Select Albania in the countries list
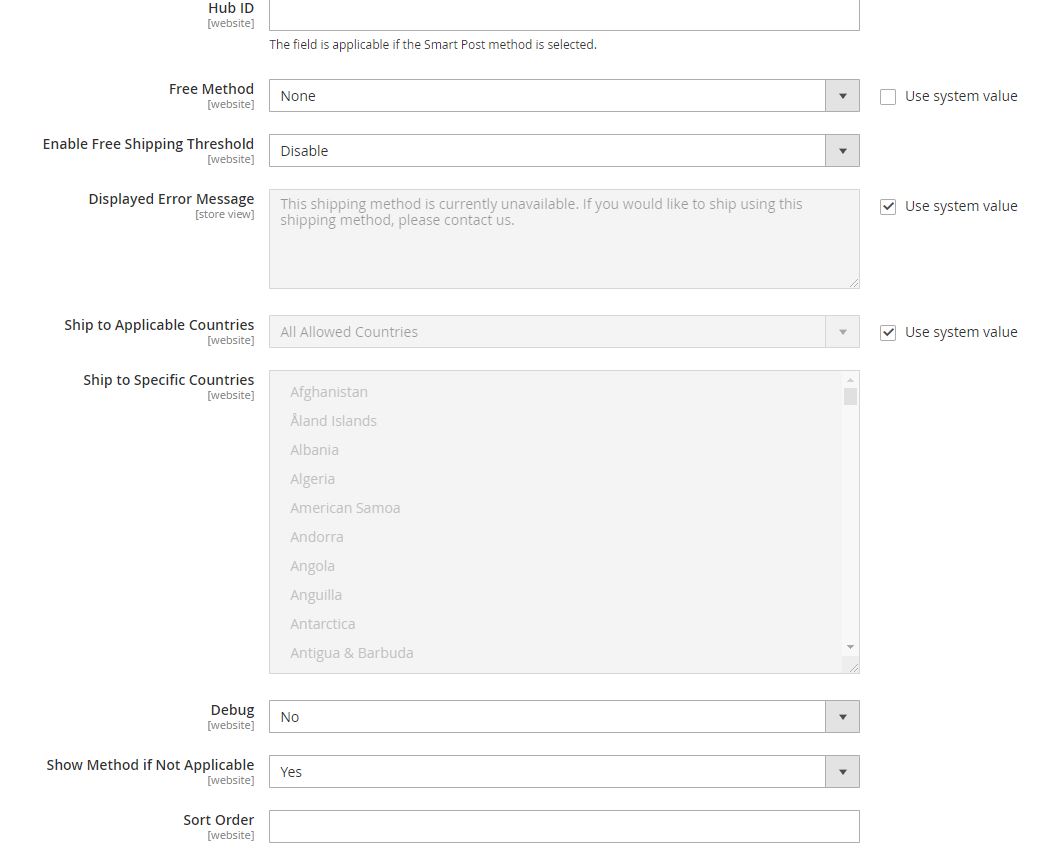Image resolution: width=1046 pixels, height=858 pixels. click(x=314, y=449)
